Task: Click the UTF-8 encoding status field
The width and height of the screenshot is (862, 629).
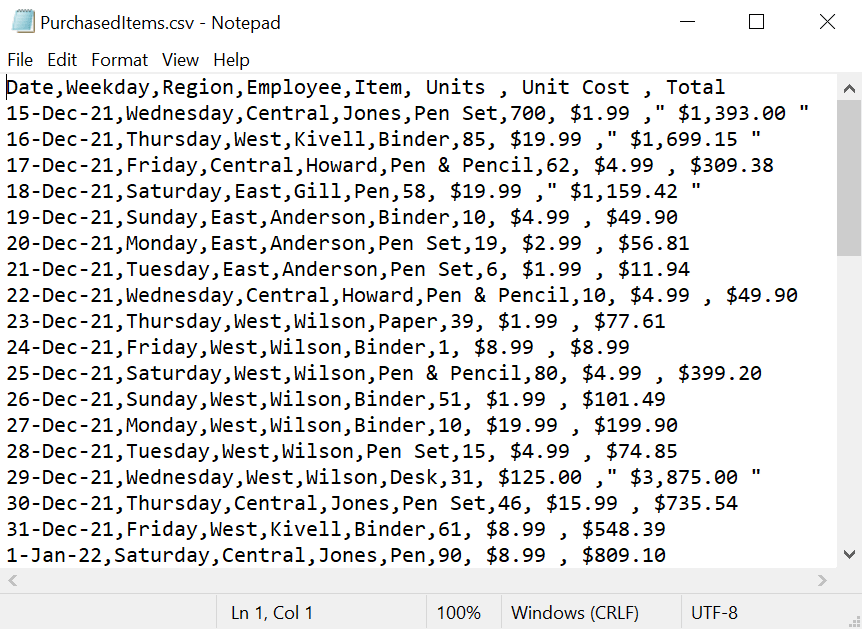Action: pyautogui.click(x=714, y=613)
